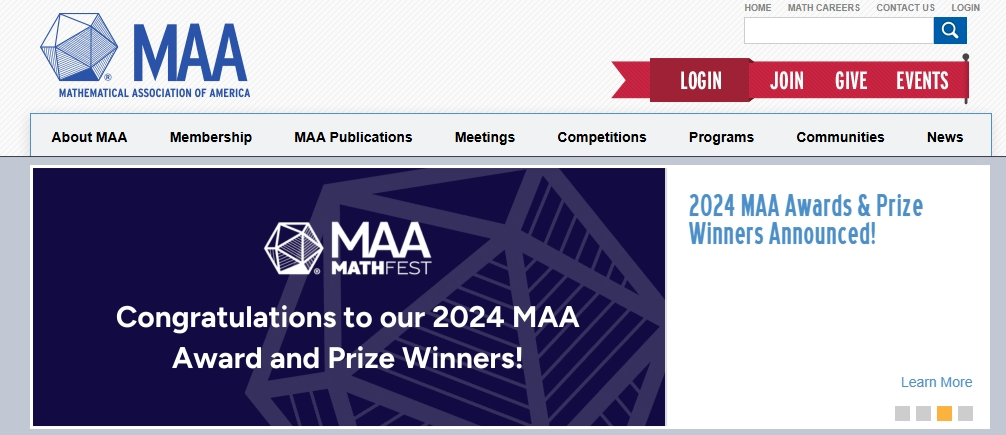
Task: Follow the Learn More link
Action: point(936,382)
